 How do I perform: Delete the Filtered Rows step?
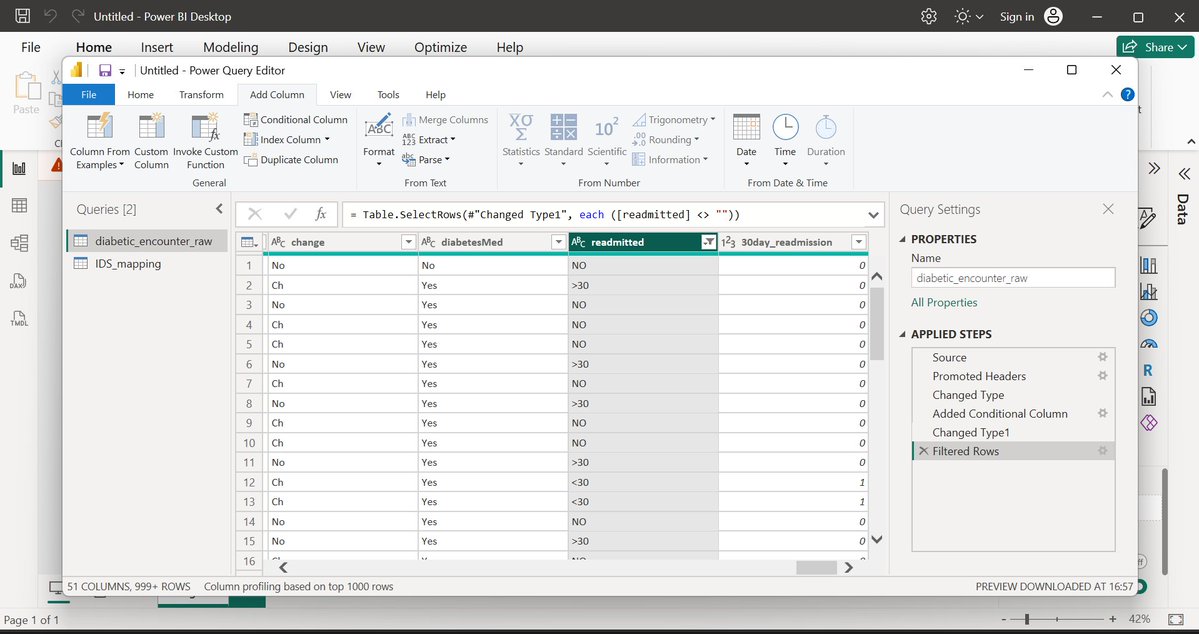[x=923, y=451]
